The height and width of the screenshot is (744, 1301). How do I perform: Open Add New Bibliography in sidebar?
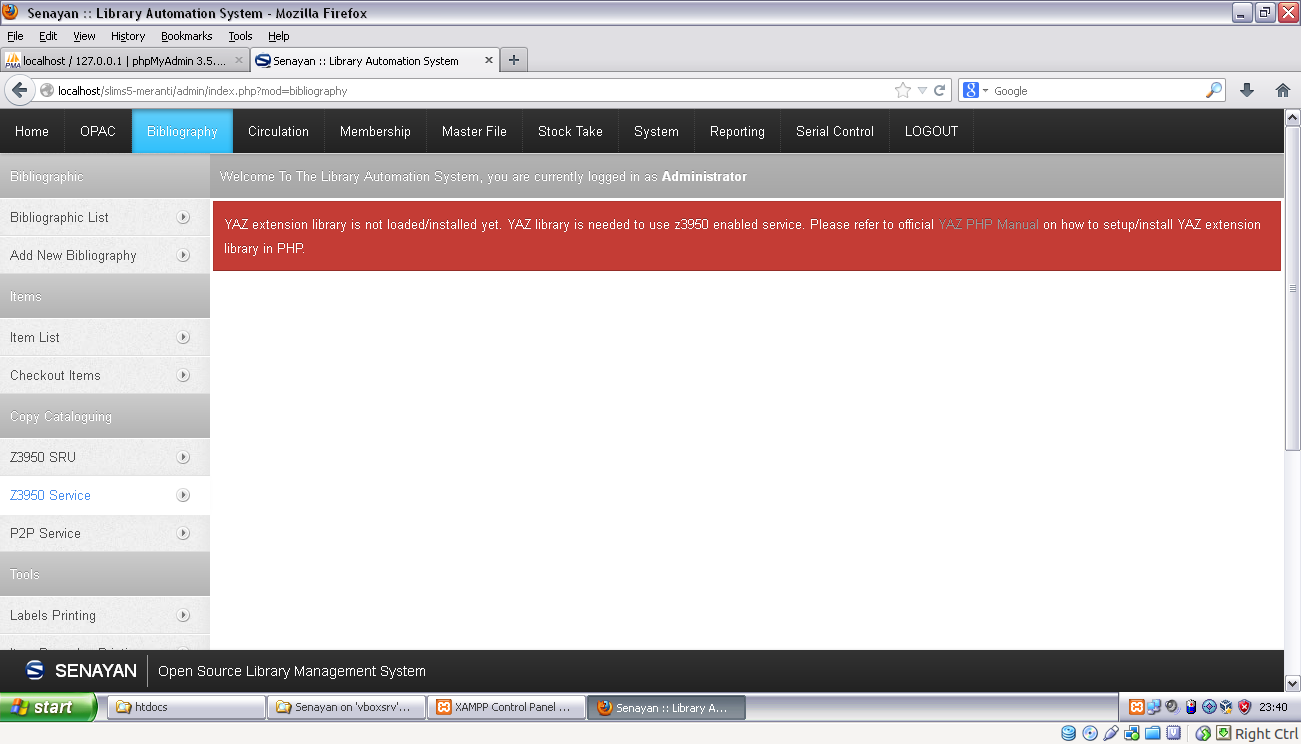[x=105, y=255]
